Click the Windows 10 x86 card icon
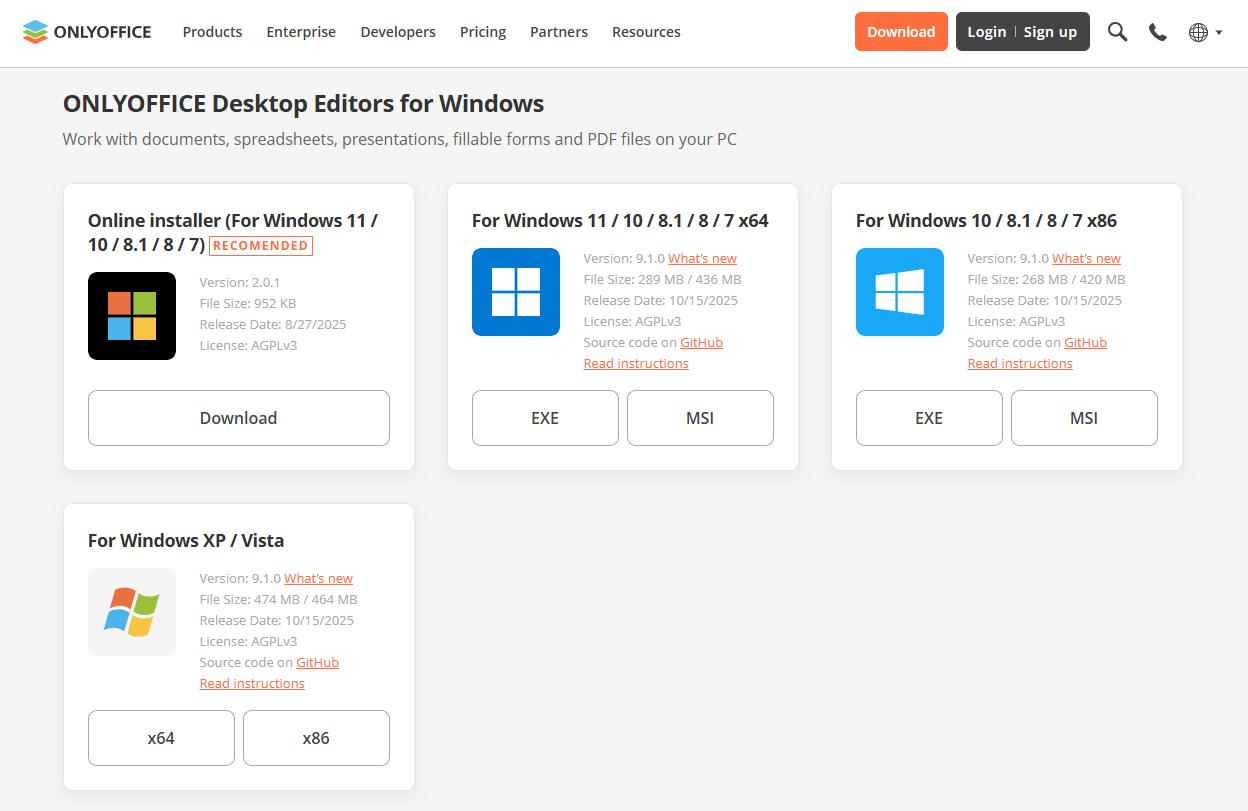Image resolution: width=1248 pixels, height=811 pixels. pyautogui.click(x=899, y=292)
